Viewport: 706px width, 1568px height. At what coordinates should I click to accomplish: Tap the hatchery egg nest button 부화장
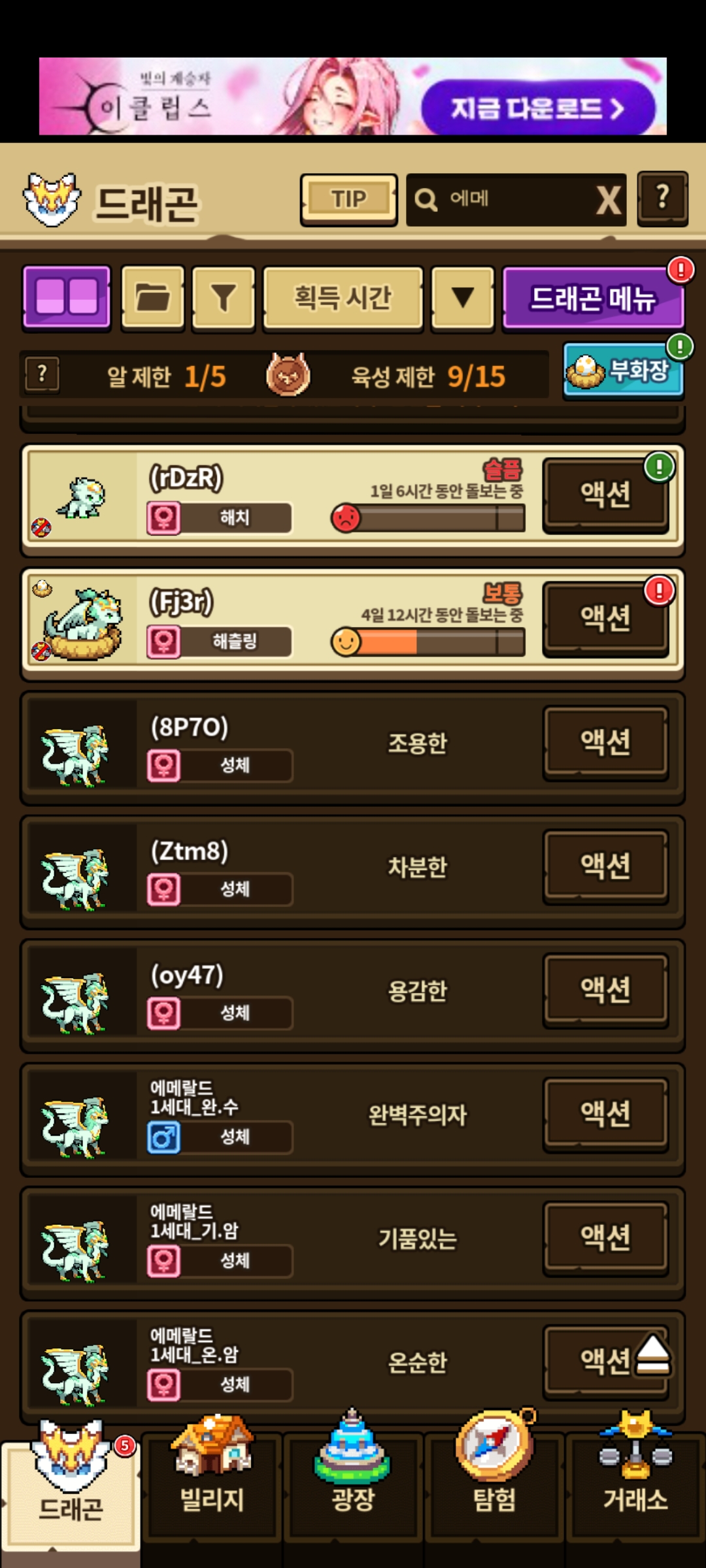tap(623, 371)
